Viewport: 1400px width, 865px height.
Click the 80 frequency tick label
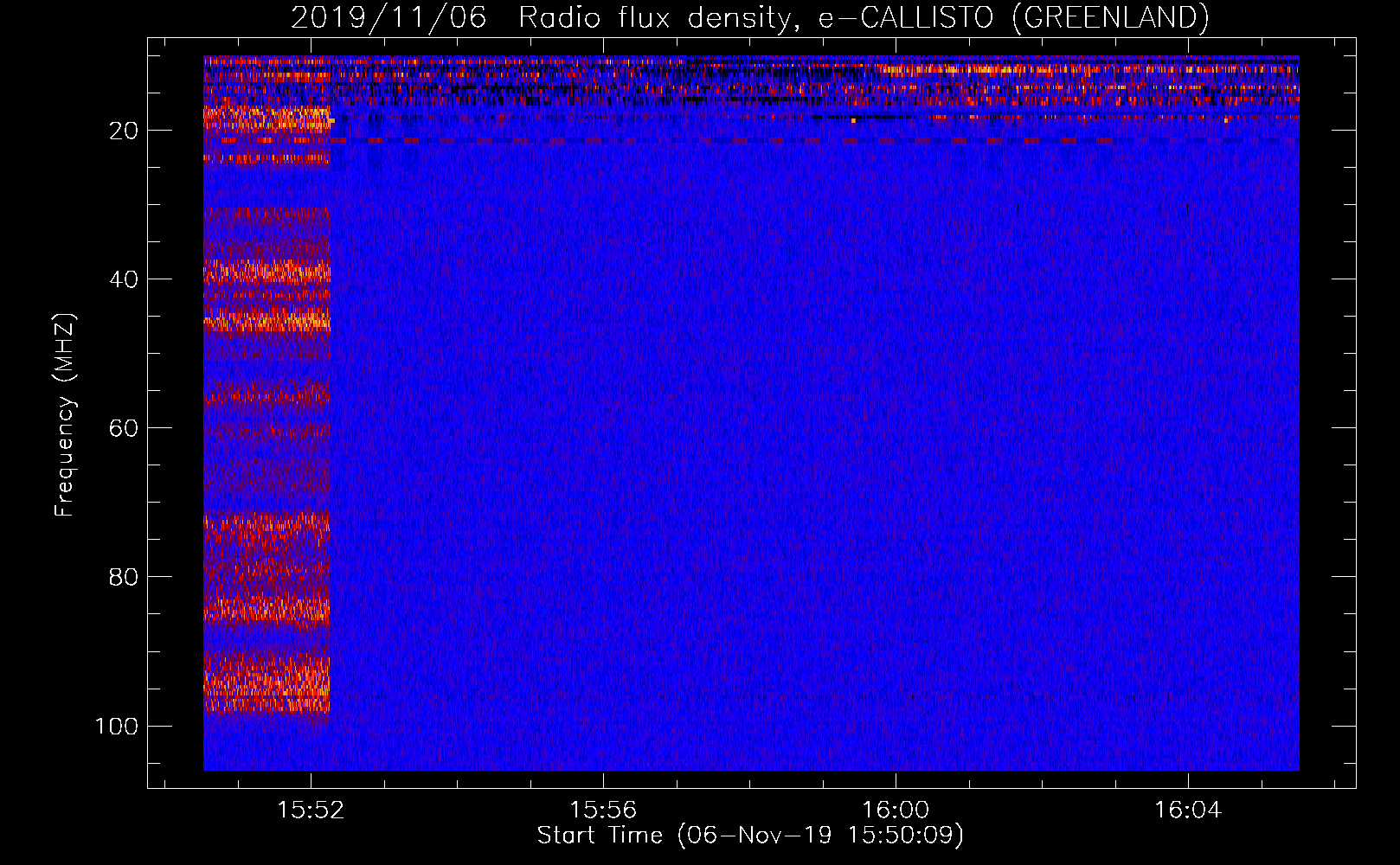[124, 577]
